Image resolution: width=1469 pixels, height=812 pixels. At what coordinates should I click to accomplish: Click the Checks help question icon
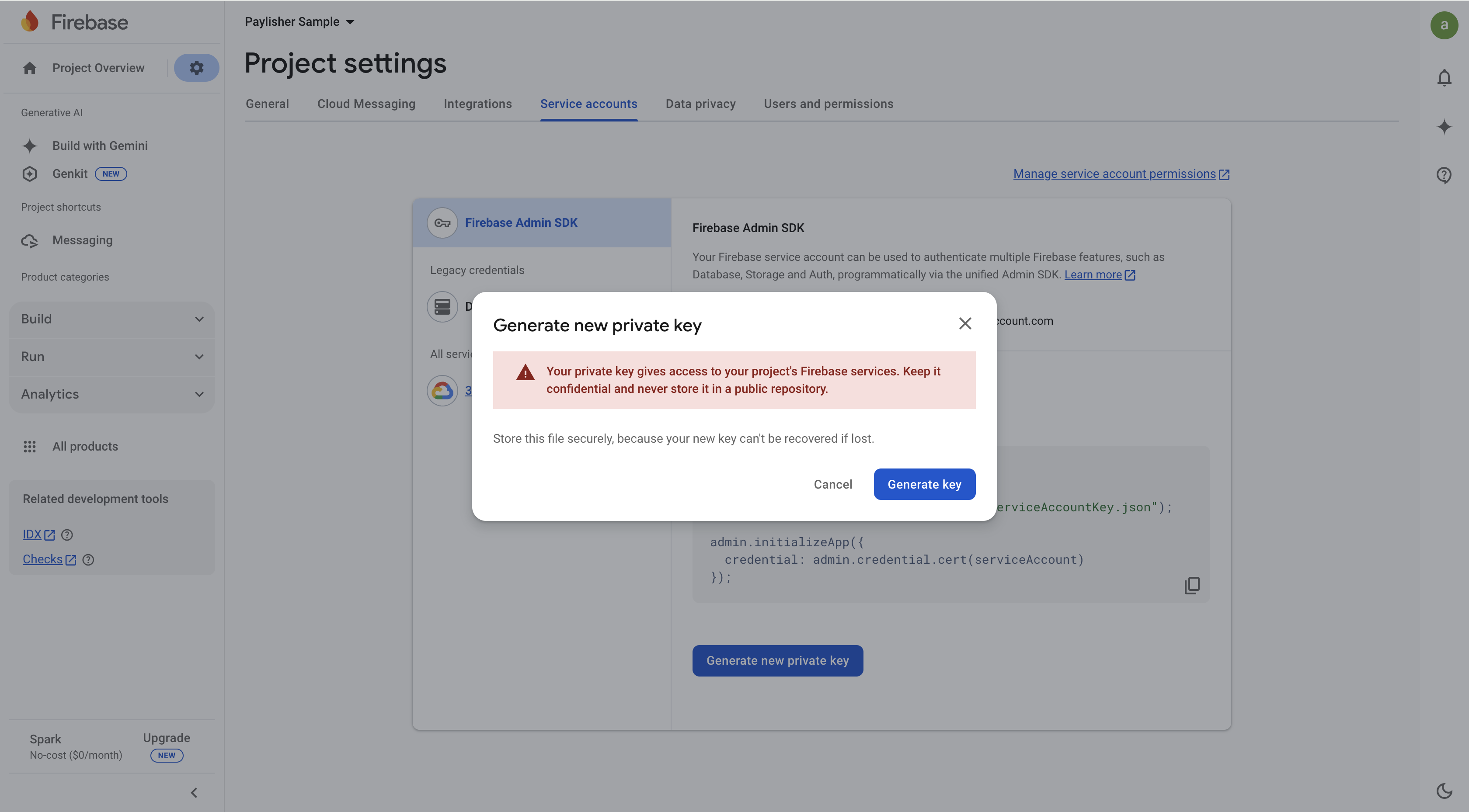point(88,560)
